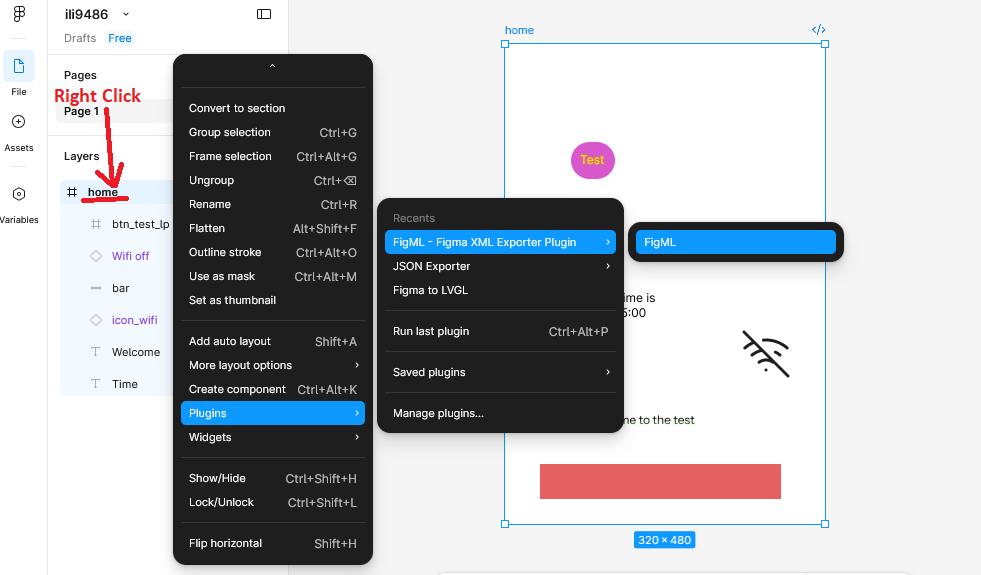981x575 pixels.
Task: Select the red rectangle bar on canvas
Action: point(660,481)
